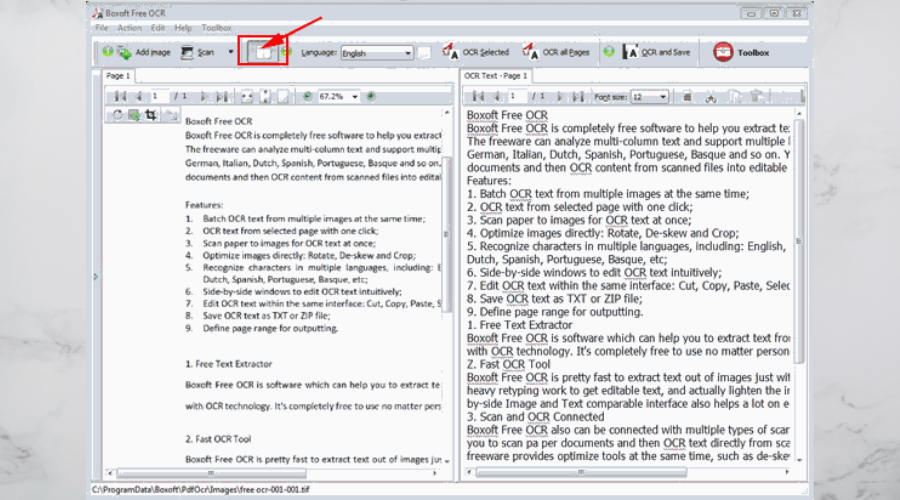Image resolution: width=900 pixels, height=500 pixels.
Task: Open the Action menu
Action: (x=129, y=28)
